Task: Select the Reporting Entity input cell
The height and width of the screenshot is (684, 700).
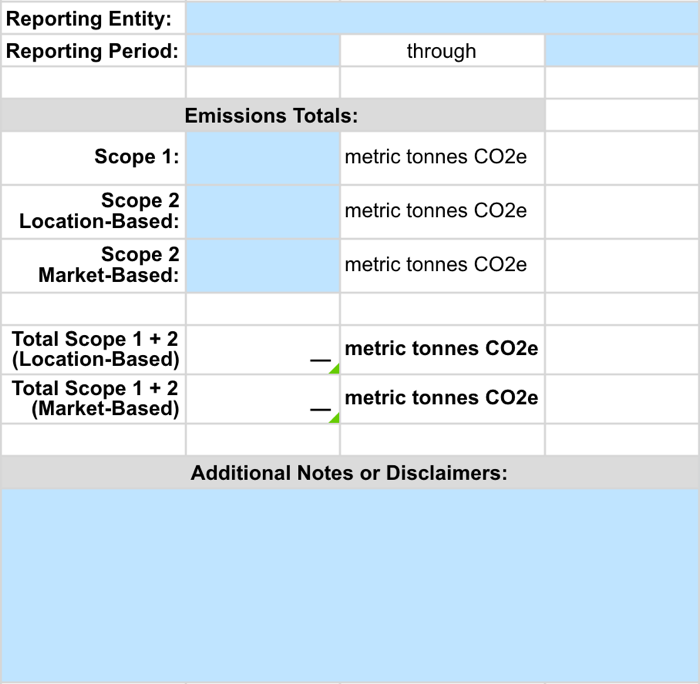Action: [x=443, y=18]
